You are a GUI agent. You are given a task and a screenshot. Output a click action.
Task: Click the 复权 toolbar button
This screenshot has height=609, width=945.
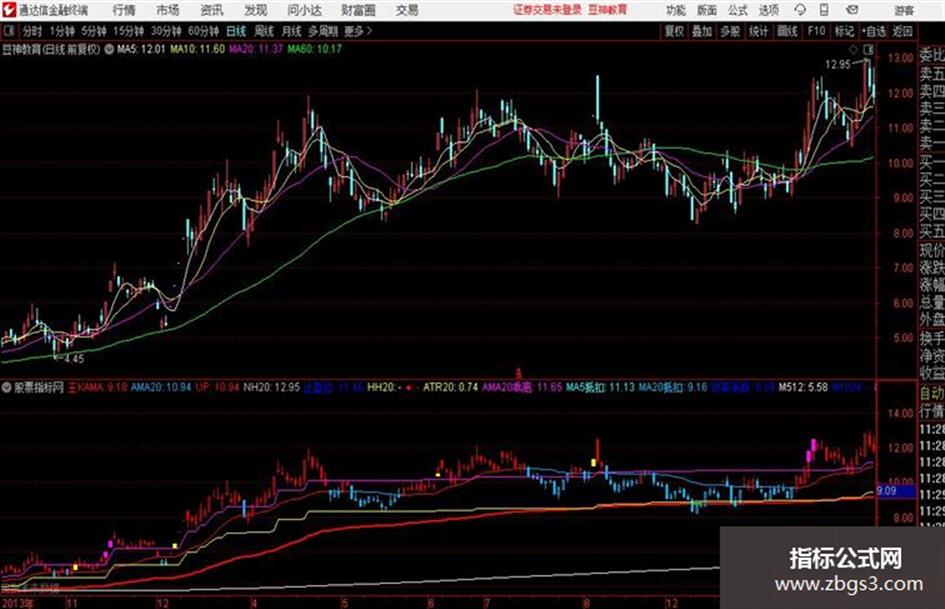[x=674, y=31]
